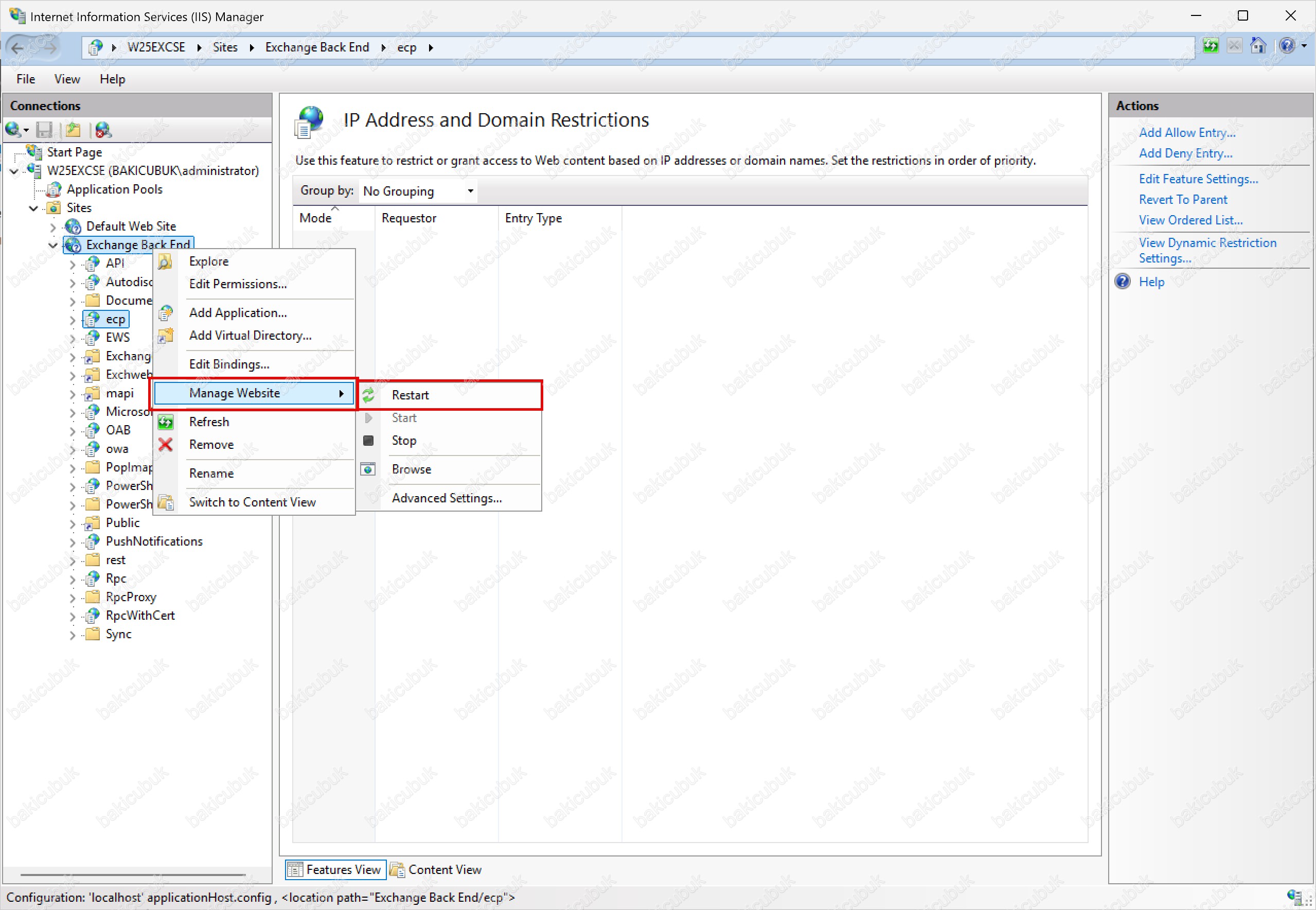Click the Save icon in Connections toolbar
Viewport: 1316px width, 910px height.
click(x=44, y=130)
